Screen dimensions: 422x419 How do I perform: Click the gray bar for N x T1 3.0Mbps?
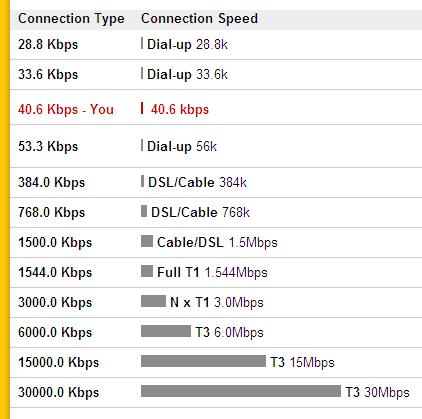(153, 301)
